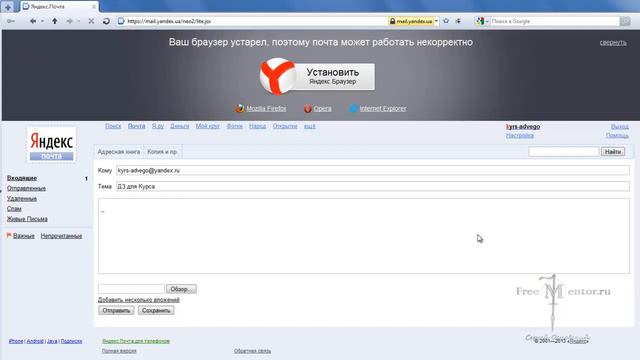Image resolution: width=640 pixels, height=360 pixels.
Task: Open Живые Письма folder
Action: click(27, 219)
